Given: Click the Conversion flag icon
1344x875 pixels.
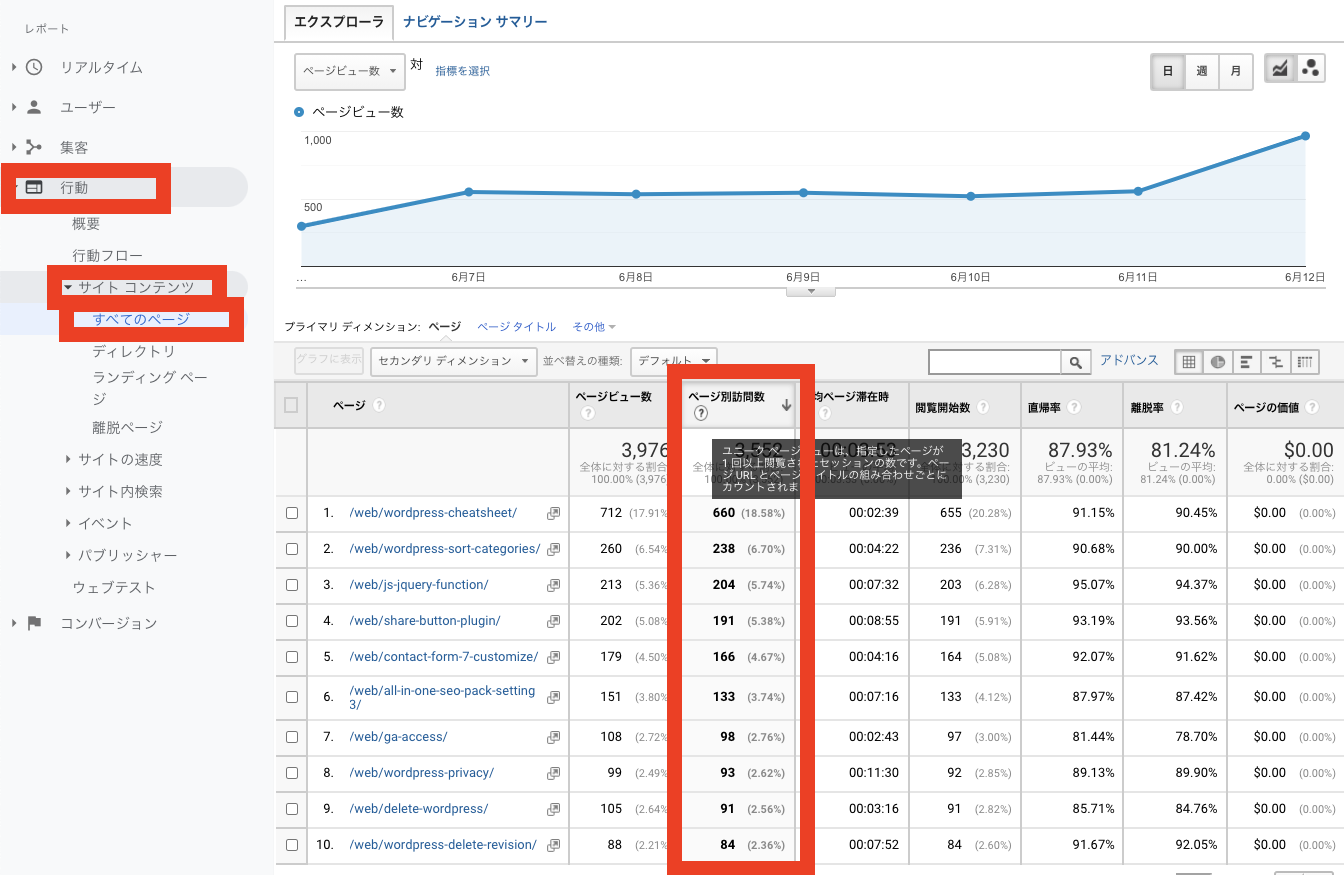Looking at the screenshot, I should (34, 623).
